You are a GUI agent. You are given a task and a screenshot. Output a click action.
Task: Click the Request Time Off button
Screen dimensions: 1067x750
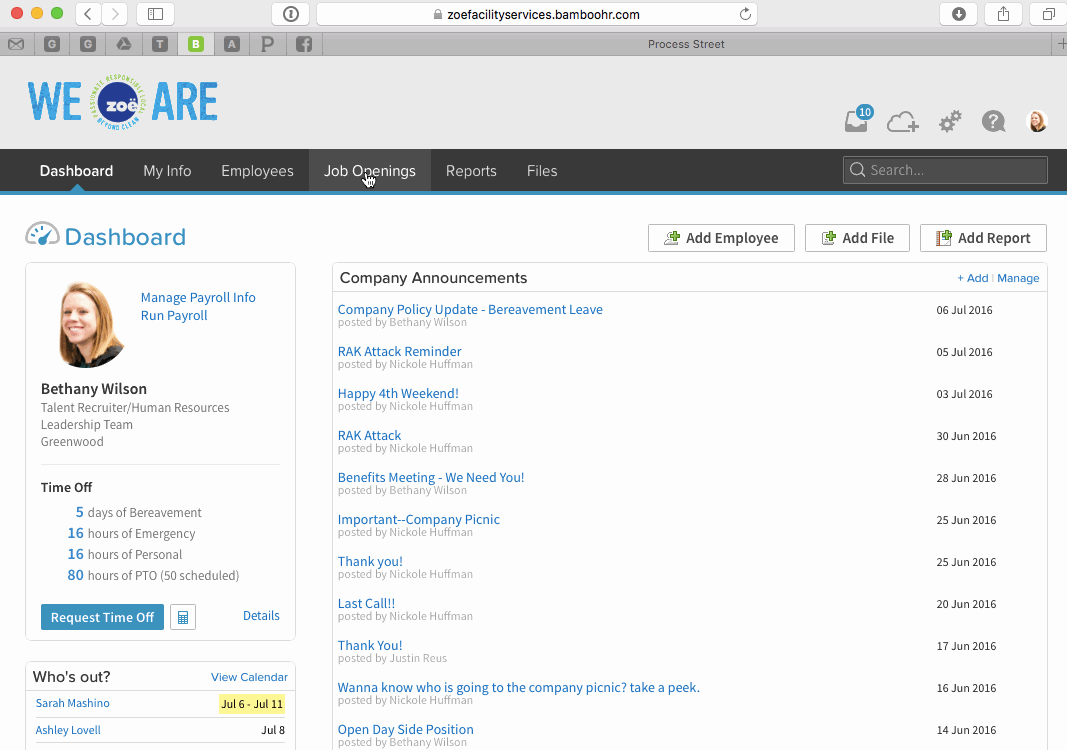point(102,617)
